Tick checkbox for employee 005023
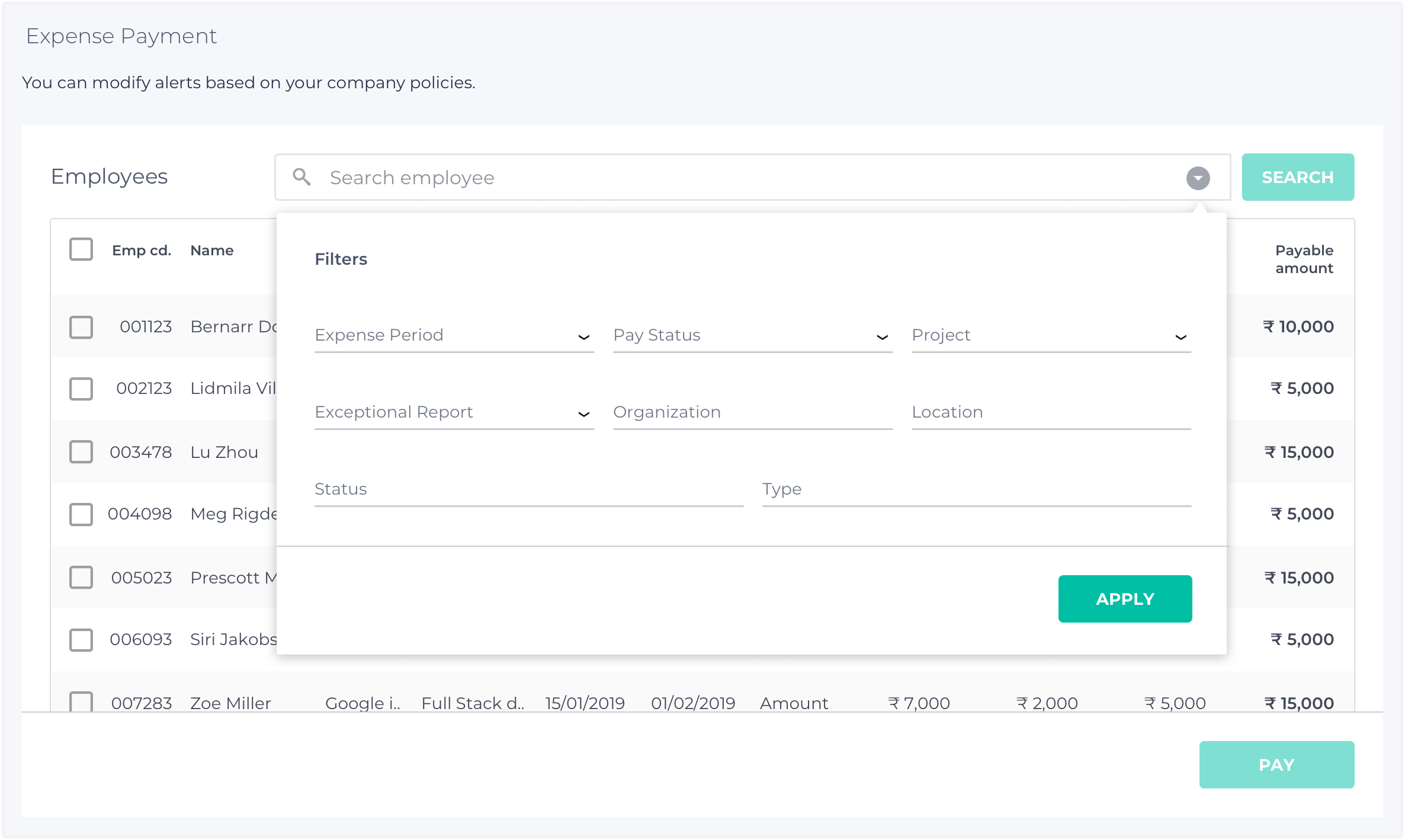 click(x=81, y=578)
